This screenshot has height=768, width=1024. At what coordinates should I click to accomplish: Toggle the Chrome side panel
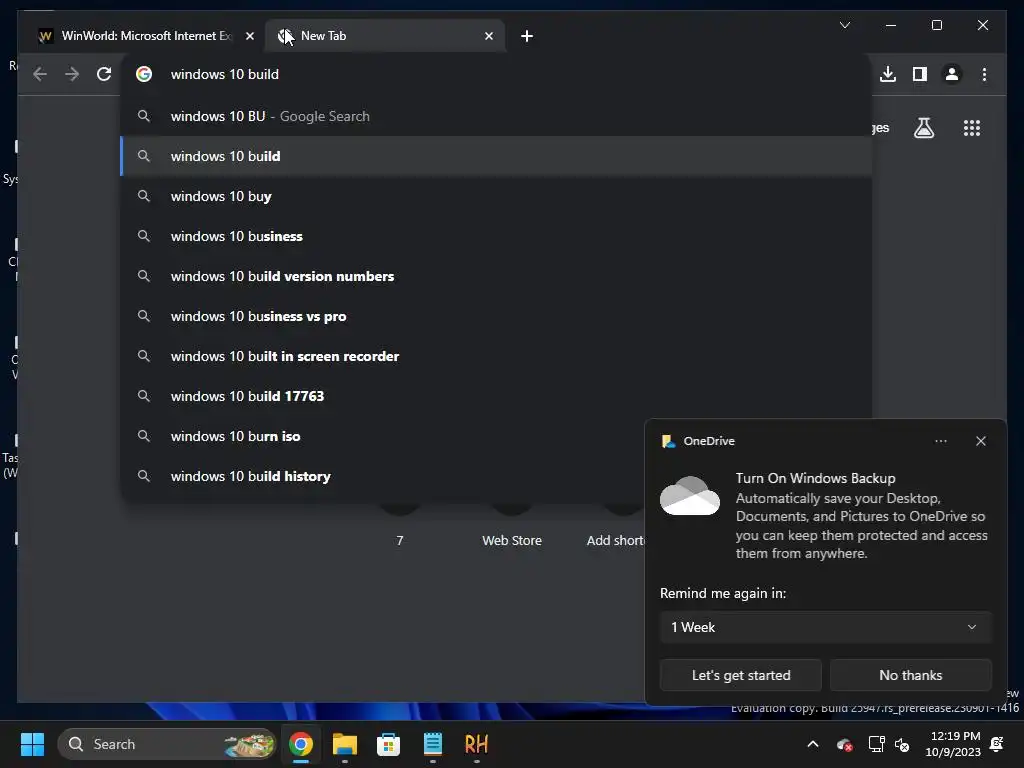pyautogui.click(x=920, y=74)
